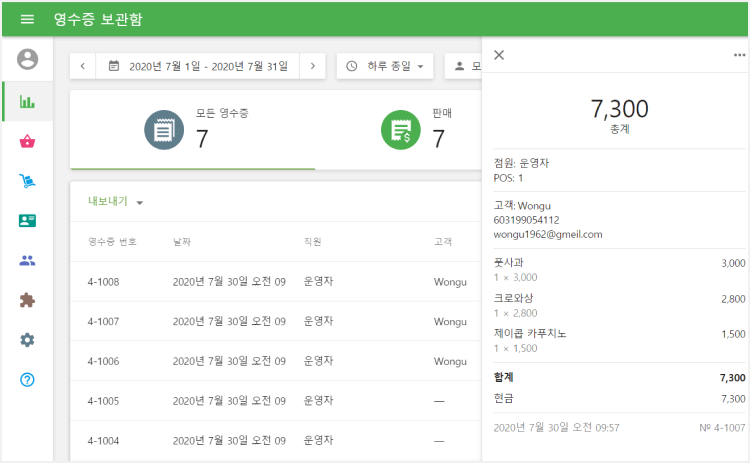Click the 제이콥 카푸치노 item line

(619, 341)
